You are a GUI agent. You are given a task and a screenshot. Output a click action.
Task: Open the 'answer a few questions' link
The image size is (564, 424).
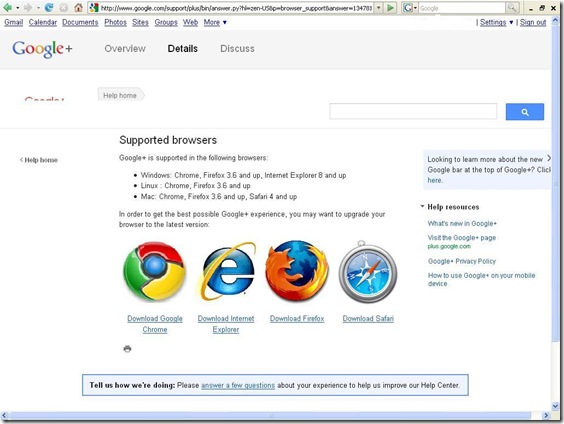pos(238,386)
